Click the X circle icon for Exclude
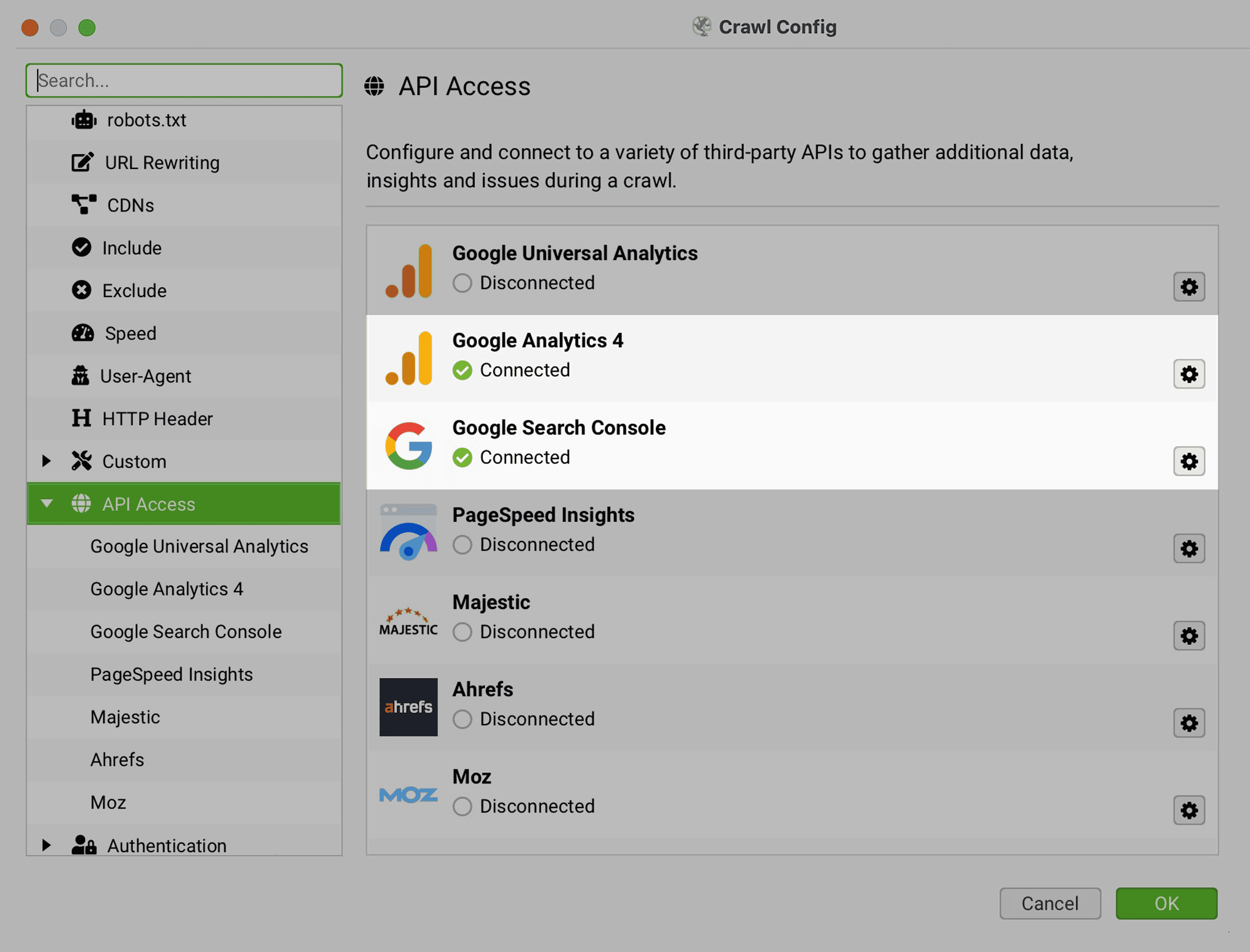This screenshot has height=952, width=1250. tap(81, 290)
